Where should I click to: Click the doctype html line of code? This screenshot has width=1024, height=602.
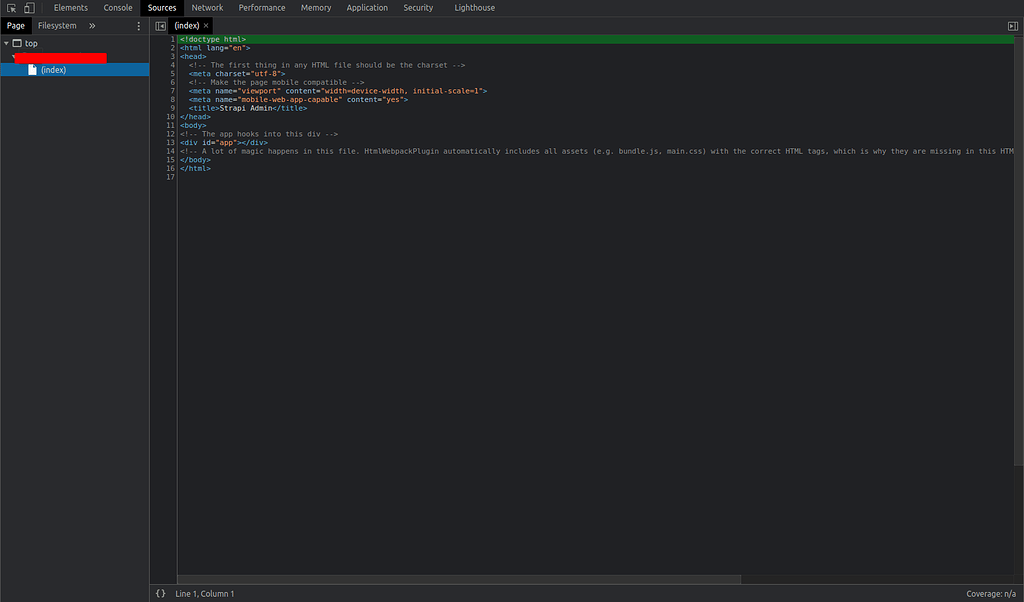[213, 39]
